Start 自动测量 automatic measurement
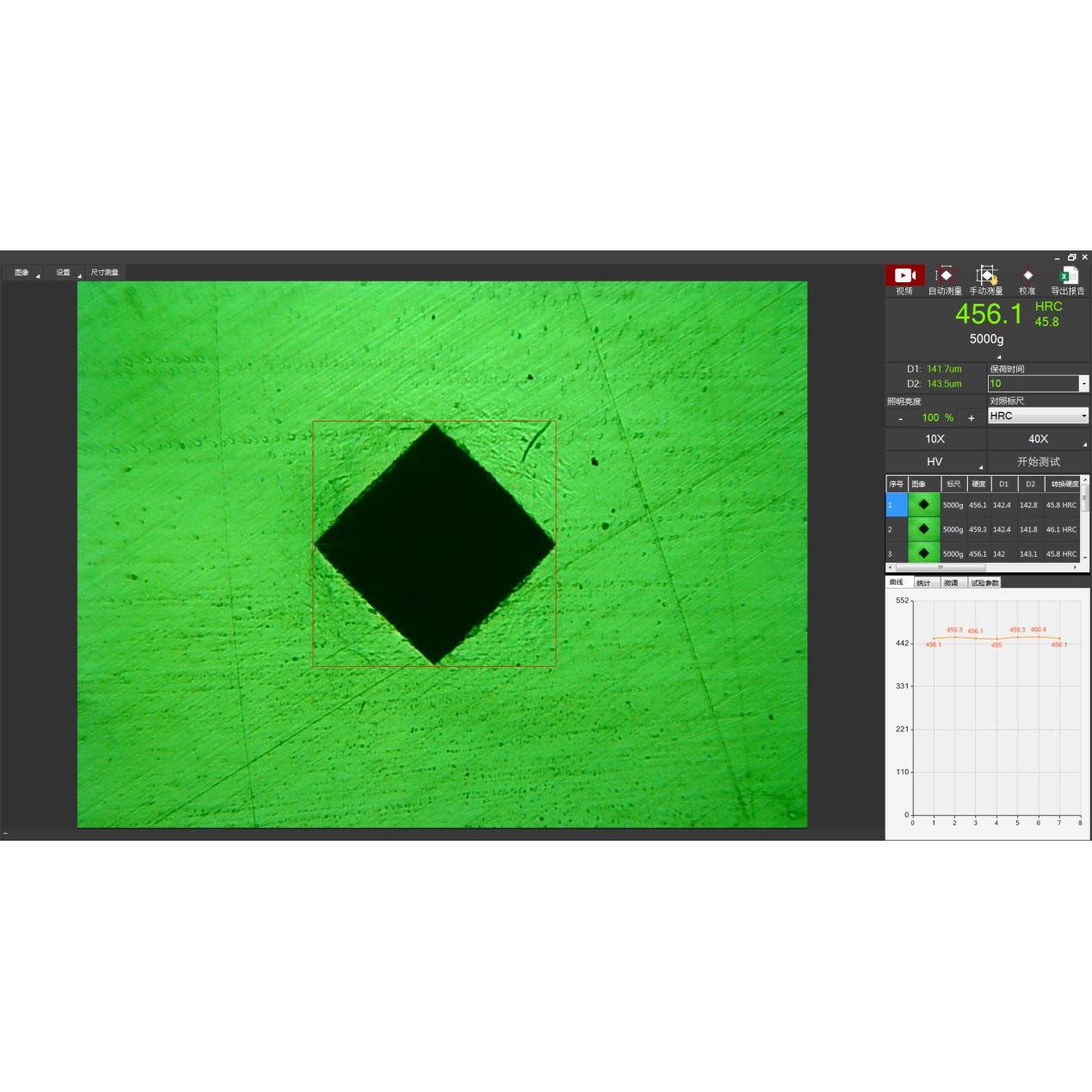 (x=945, y=275)
